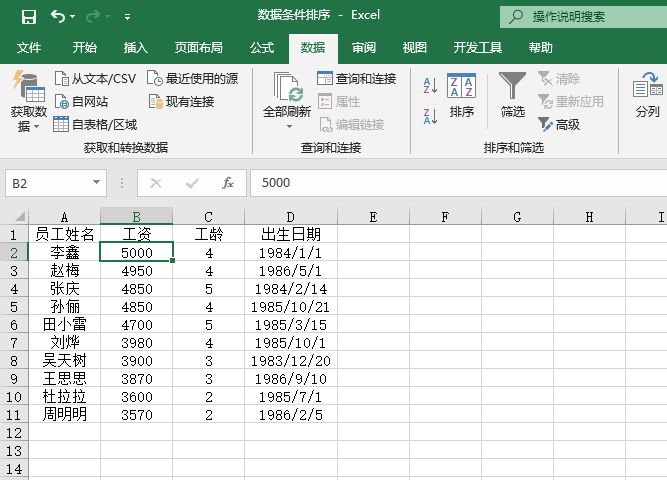
Task: Select the cell containing 周明明
Action: (64, 414)
